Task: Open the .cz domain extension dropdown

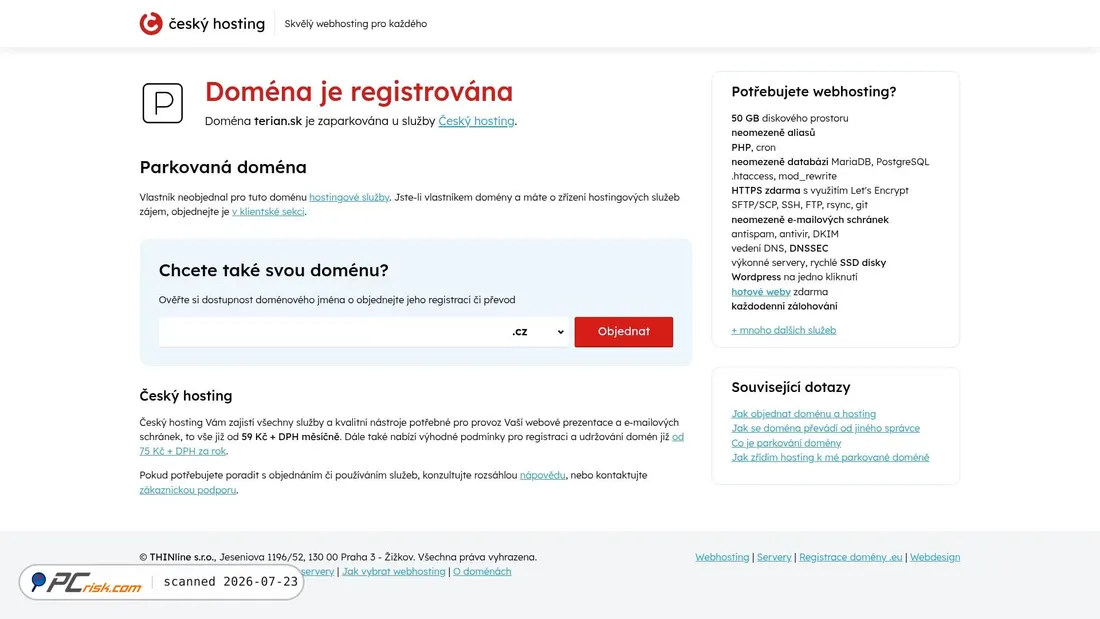Action: [538, 331]
